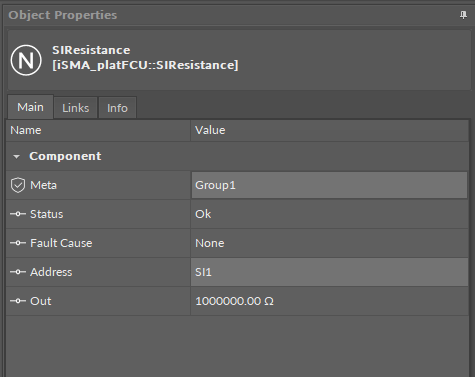
Task: Collapse the Component section arrow
Action: coord(16,156)
